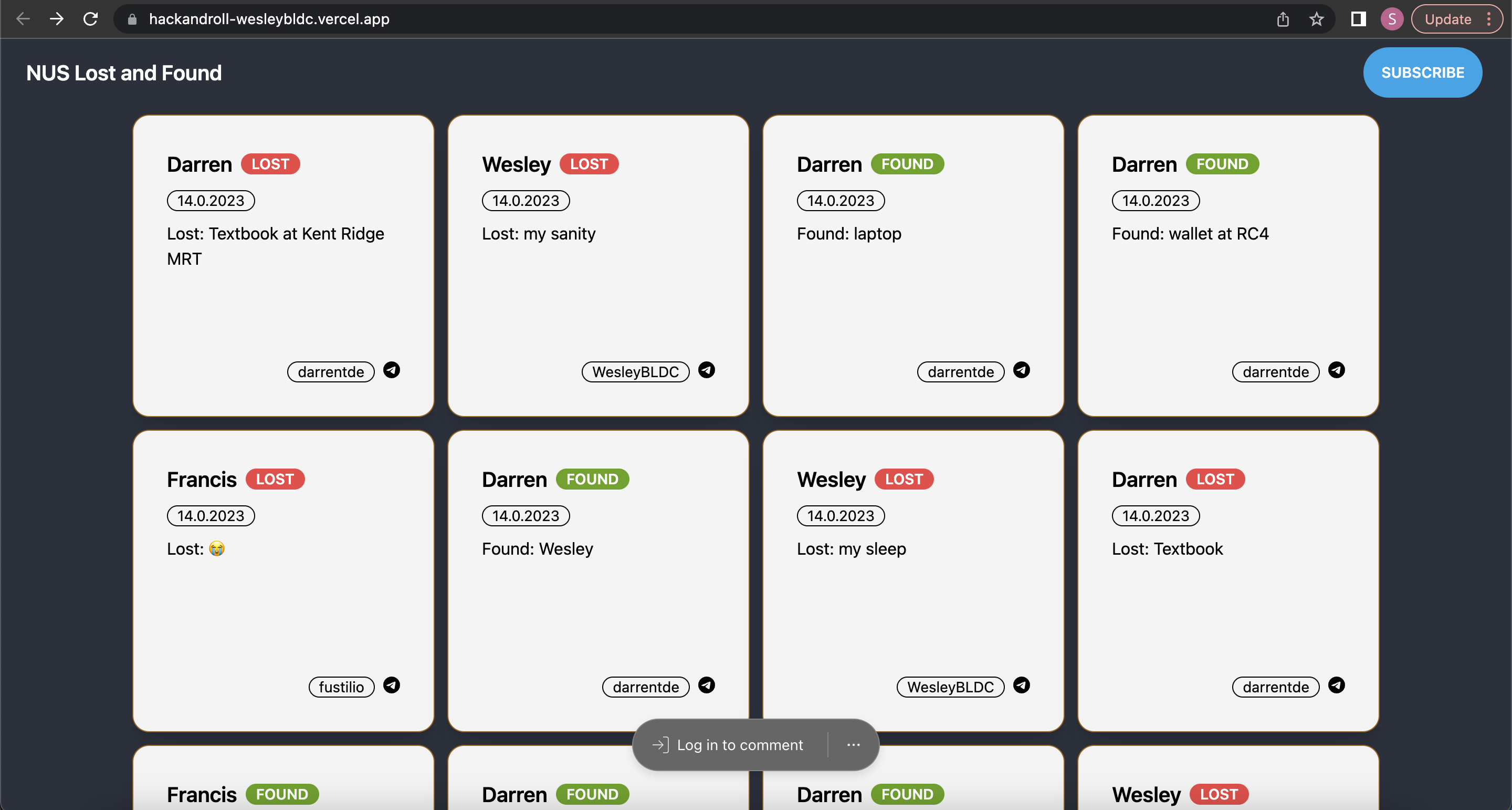
Task: Click Telegram icon next to fustilio username
Action: tap(392, 685)
